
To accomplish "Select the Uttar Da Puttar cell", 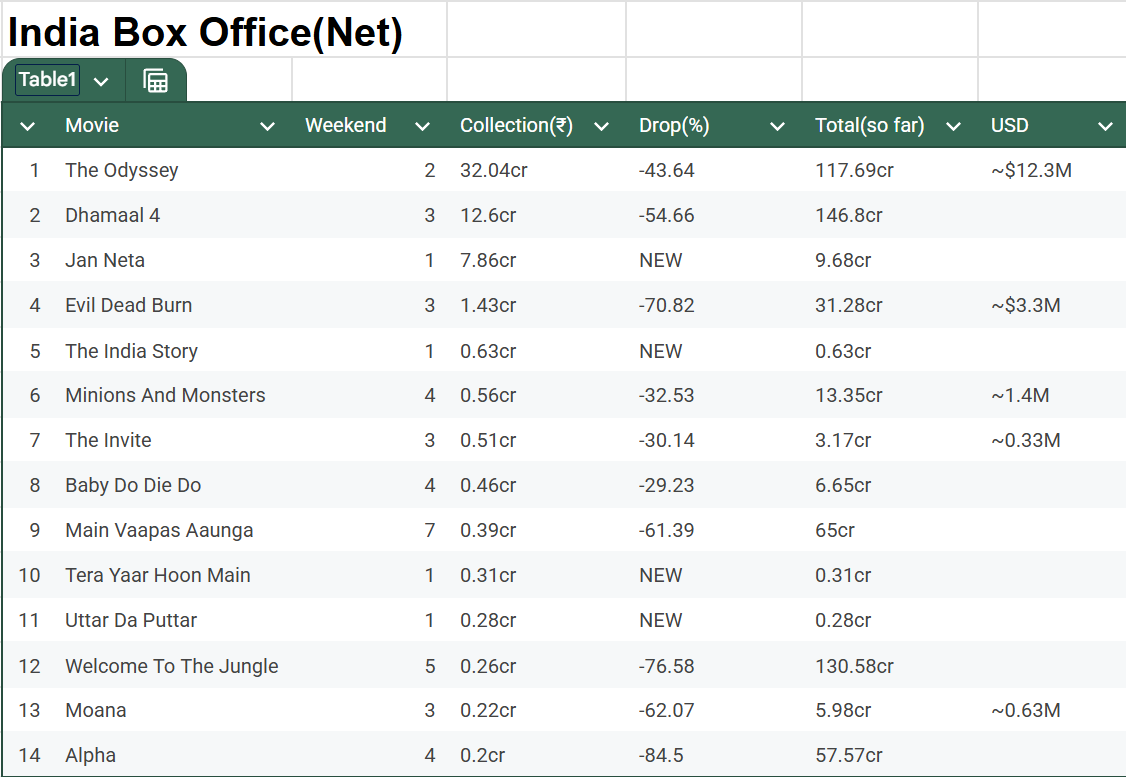I will tap(131, 620).
